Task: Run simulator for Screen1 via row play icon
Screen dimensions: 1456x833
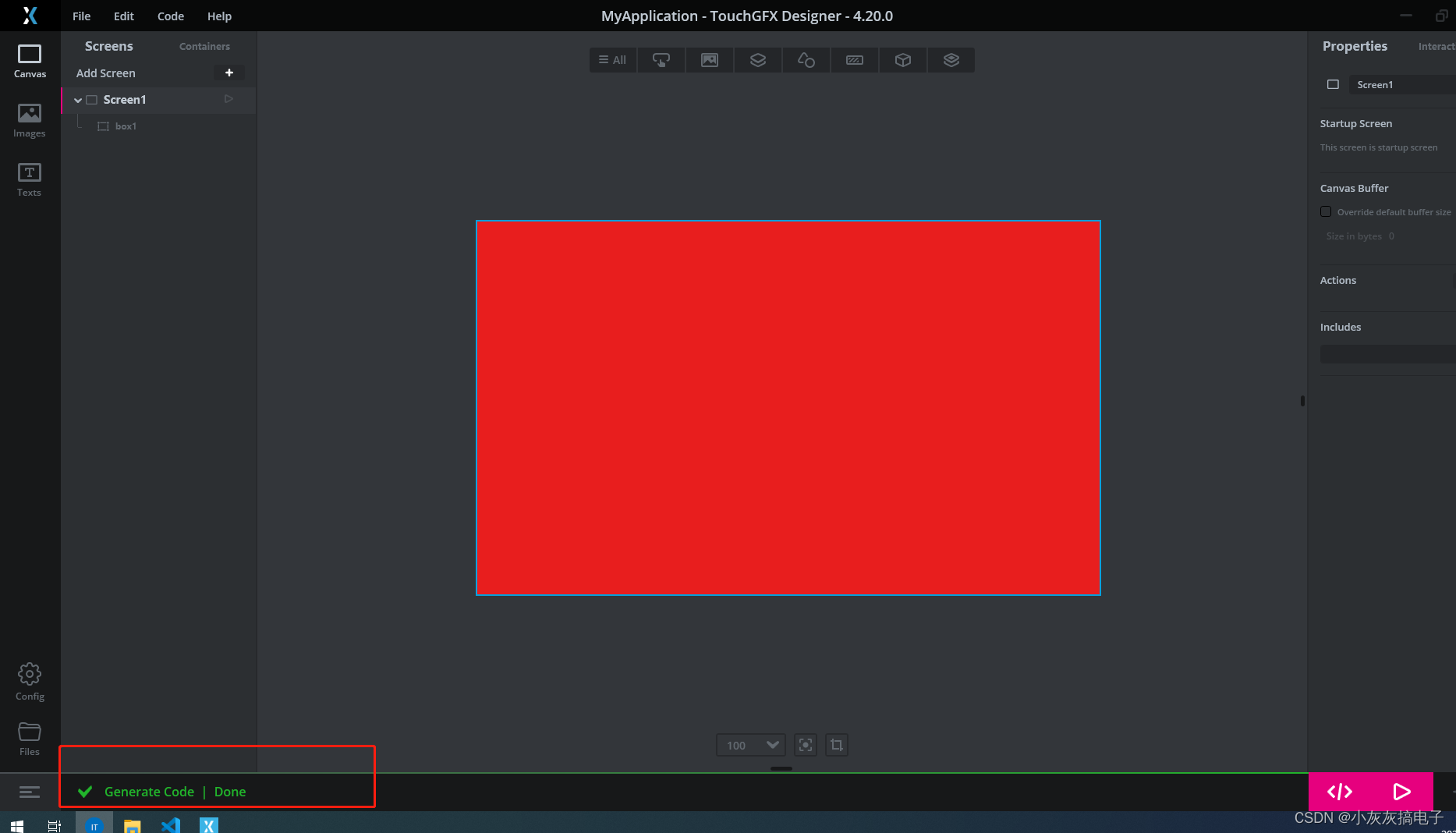Action: tap(228, 99)
